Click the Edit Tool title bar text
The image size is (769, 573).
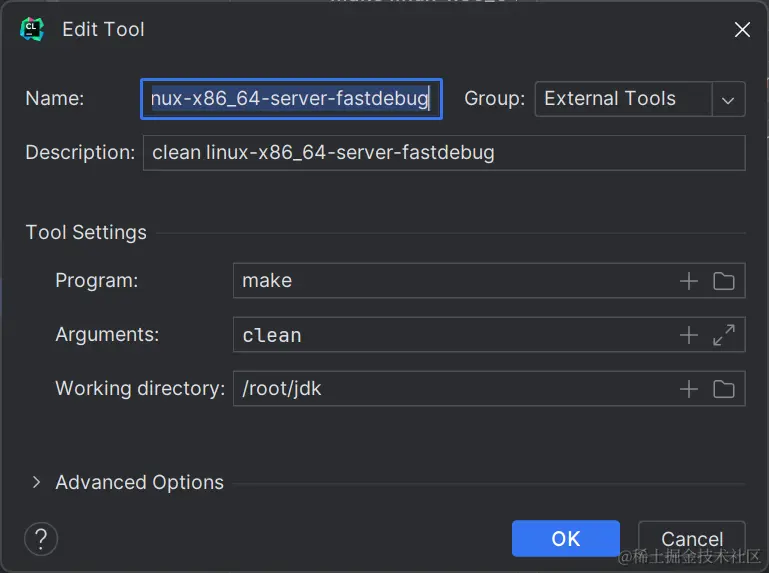(103, 30)
